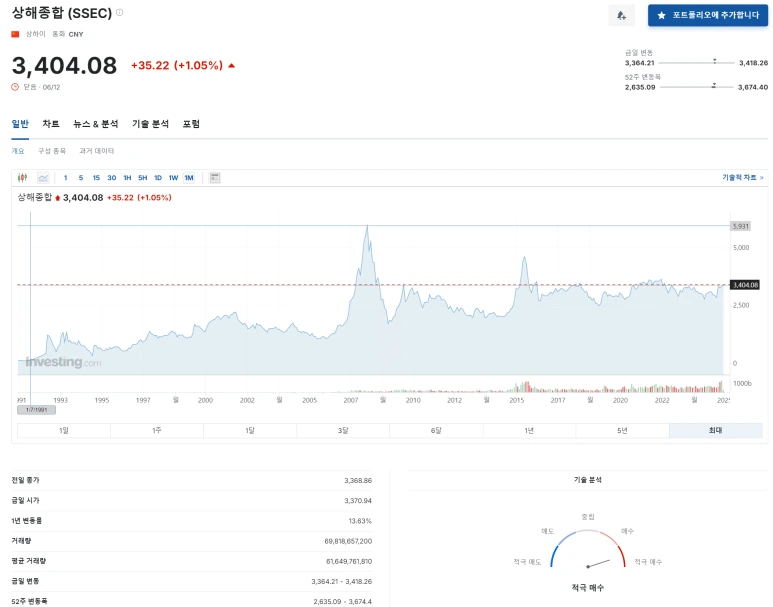Click the 52주 변동폭 range slider marker

pos(713,86)
